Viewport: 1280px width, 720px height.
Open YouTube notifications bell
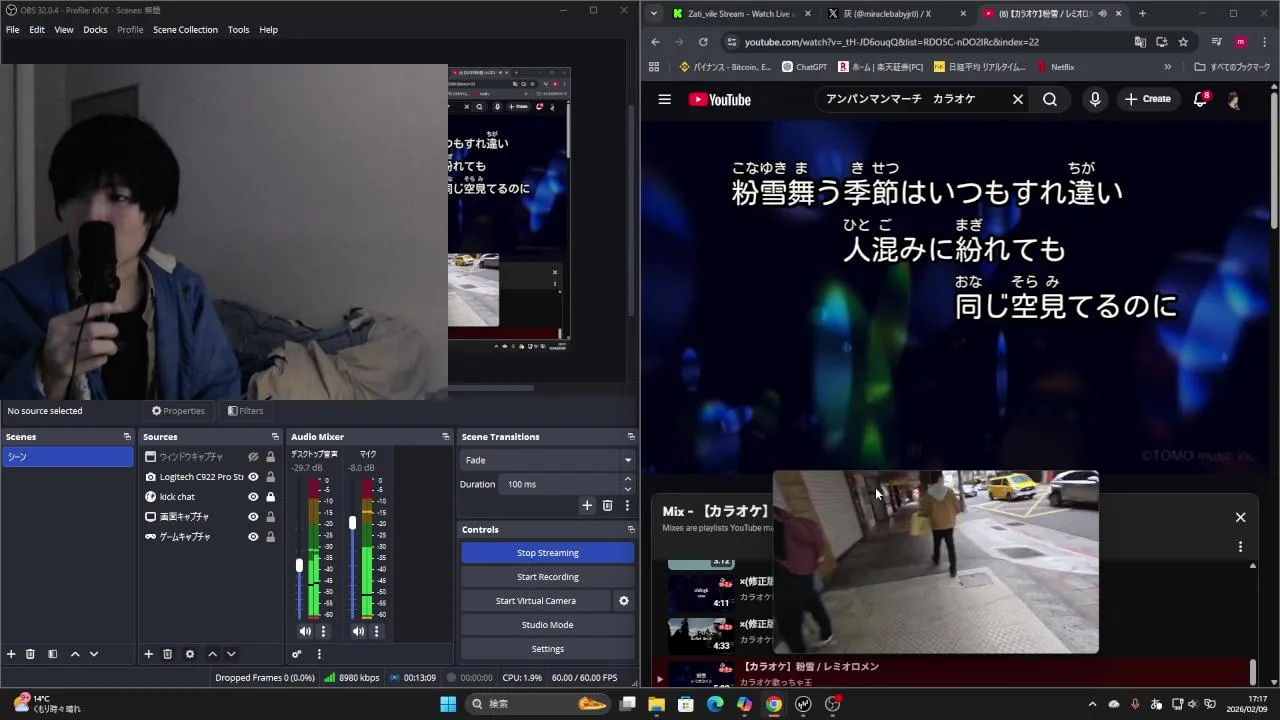pyautogui.click(x=1201, y=99)
